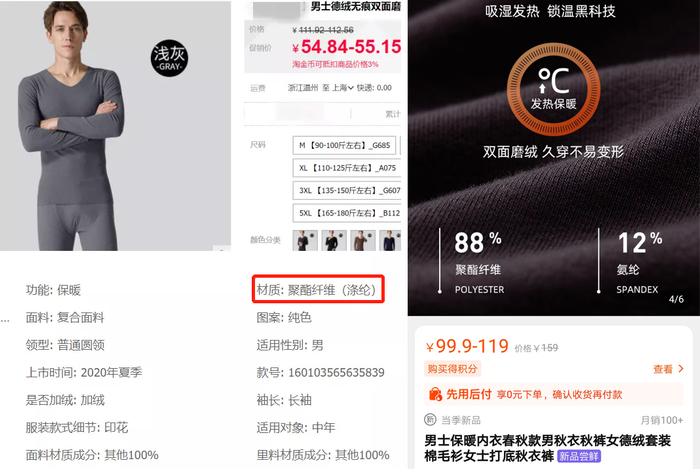Tap the 新 seasonal new product icon

429,419
